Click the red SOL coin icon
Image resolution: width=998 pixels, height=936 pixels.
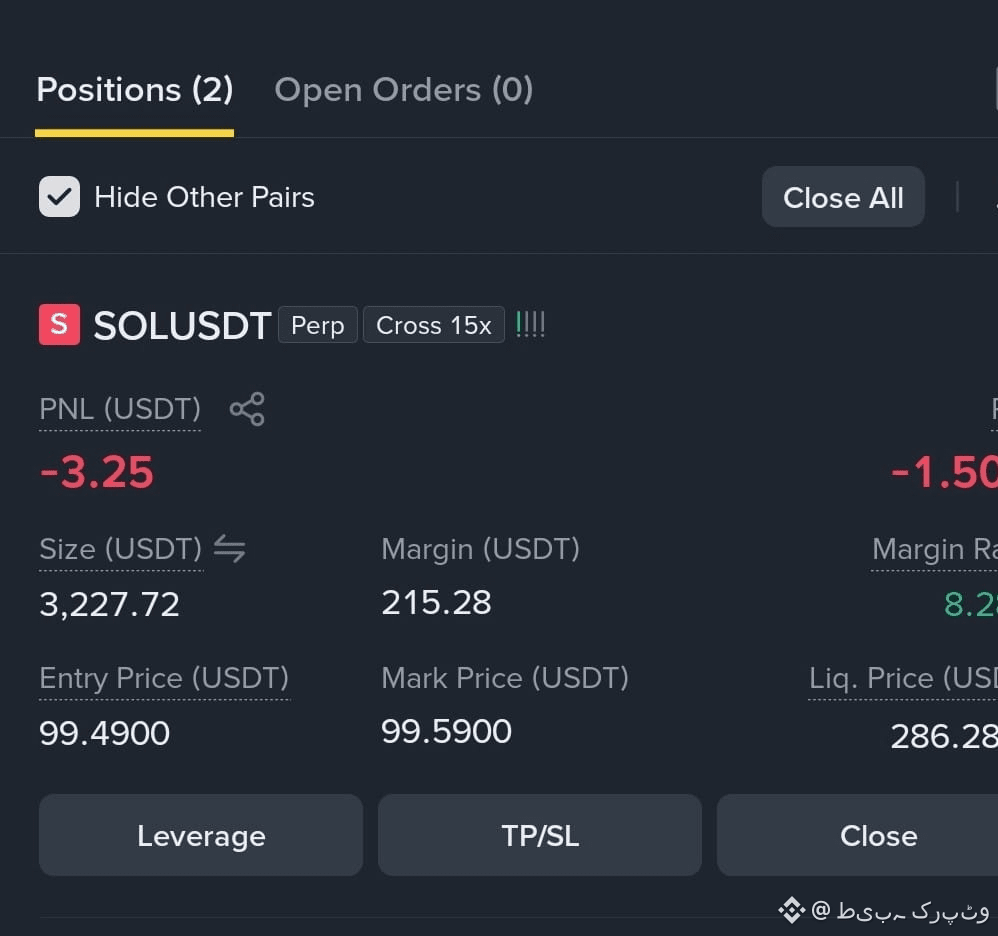pyautogui.click(x=59, y=325)
